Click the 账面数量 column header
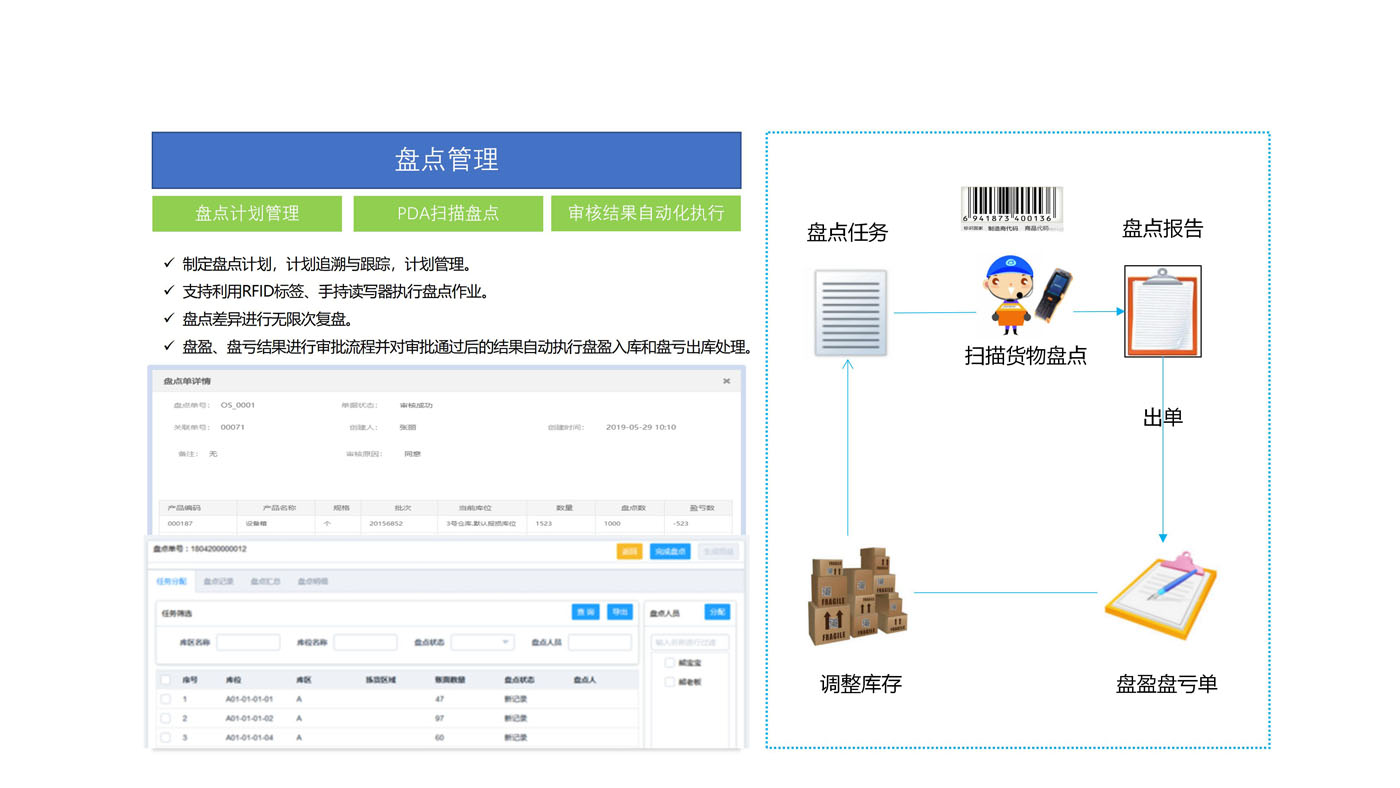 [451, 680]
